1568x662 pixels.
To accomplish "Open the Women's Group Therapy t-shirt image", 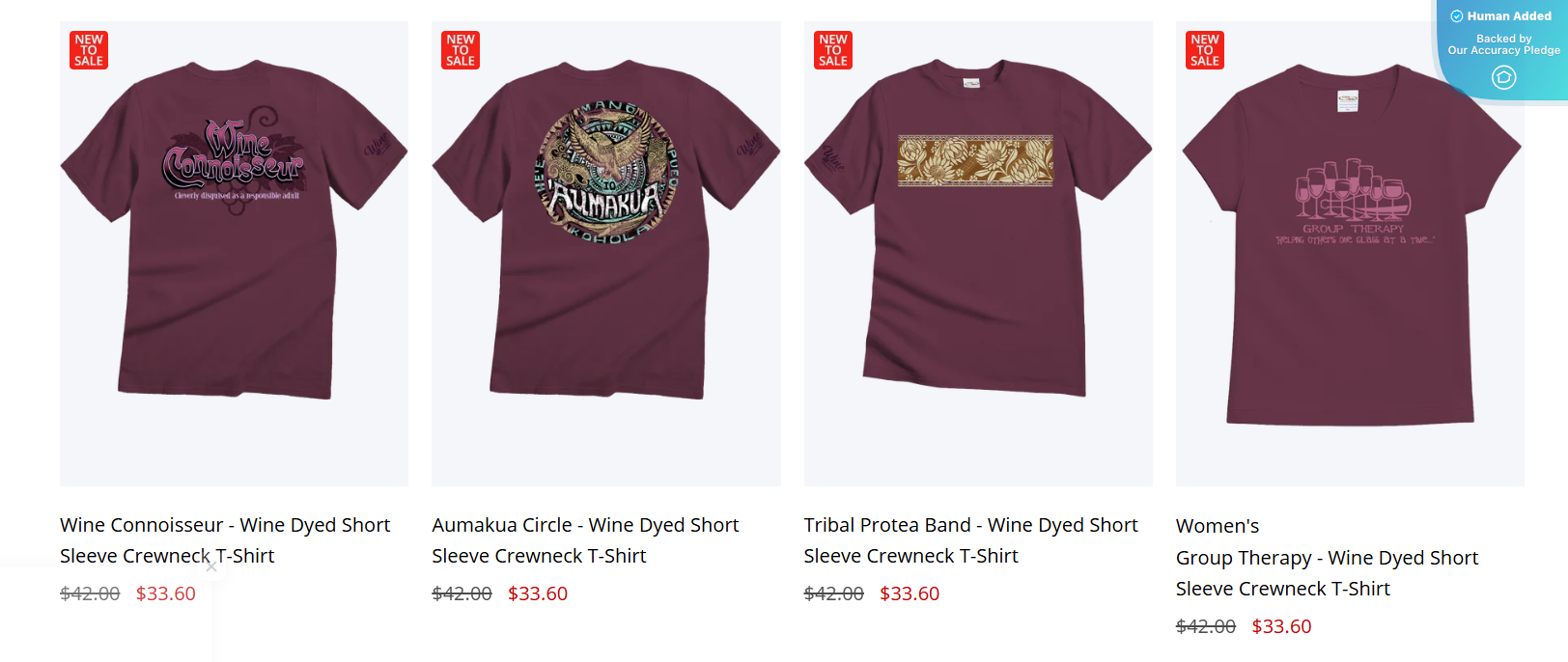I will click(1350, 254).
